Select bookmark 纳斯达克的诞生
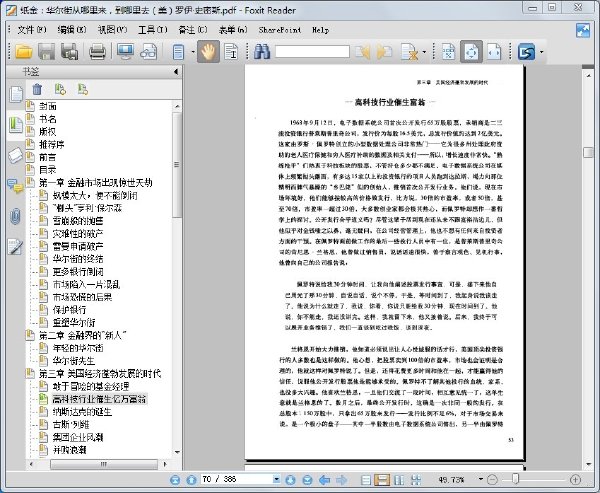Image resolution: width=600 pixels, height=493 pixels. coord(82,412)
